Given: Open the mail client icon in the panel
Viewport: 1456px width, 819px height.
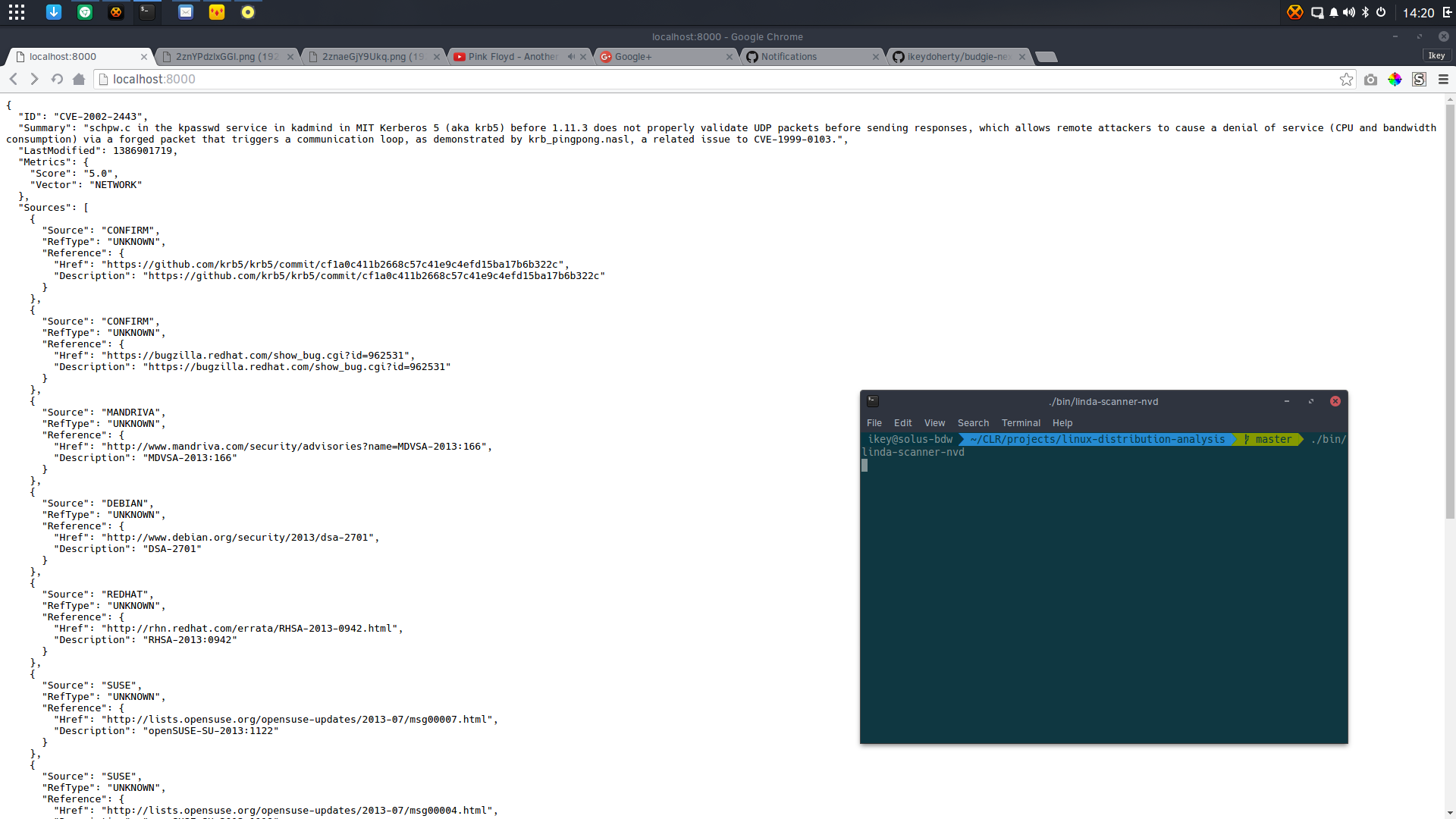Looking at the screenshot, I should click(x=186, y=12).
